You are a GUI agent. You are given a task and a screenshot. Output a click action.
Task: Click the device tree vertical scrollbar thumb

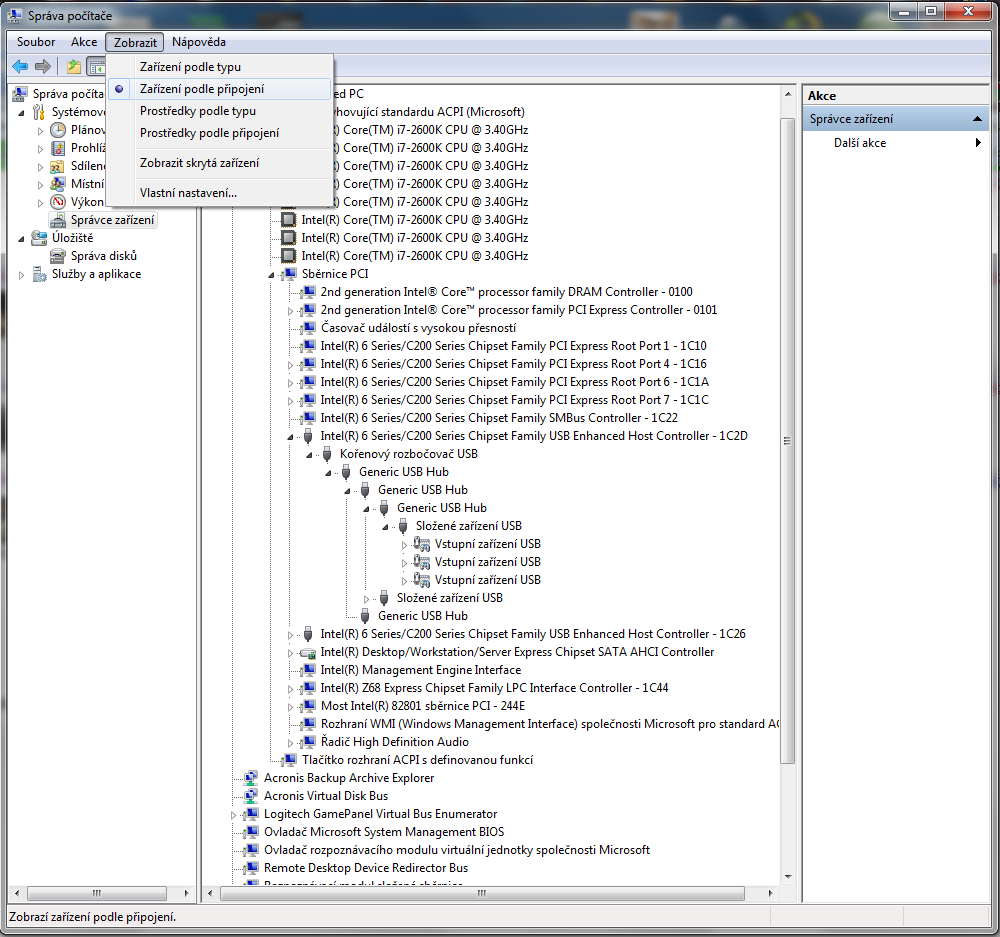point(788,442)
